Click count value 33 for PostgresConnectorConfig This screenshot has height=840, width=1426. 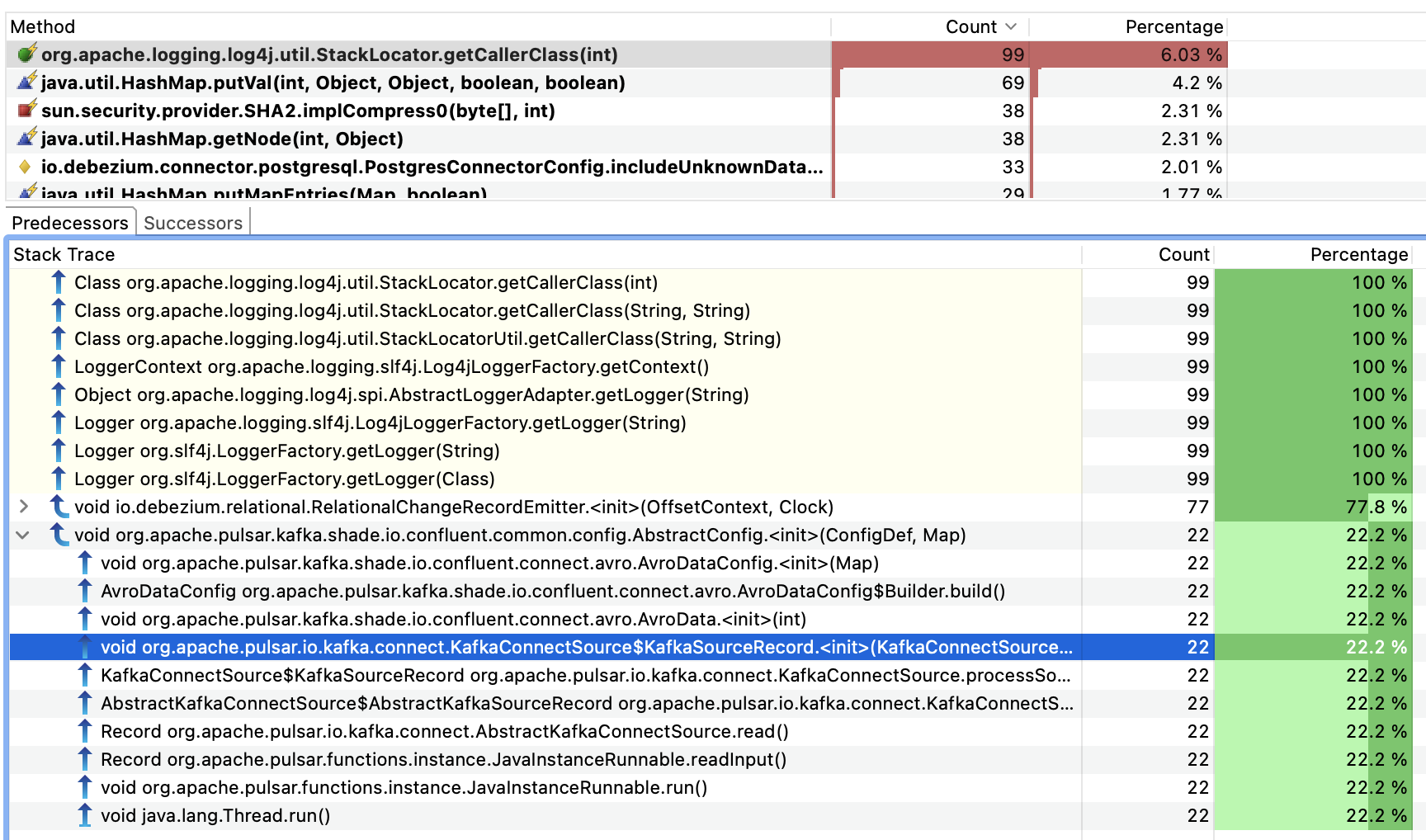click(x=1013, y=167)
